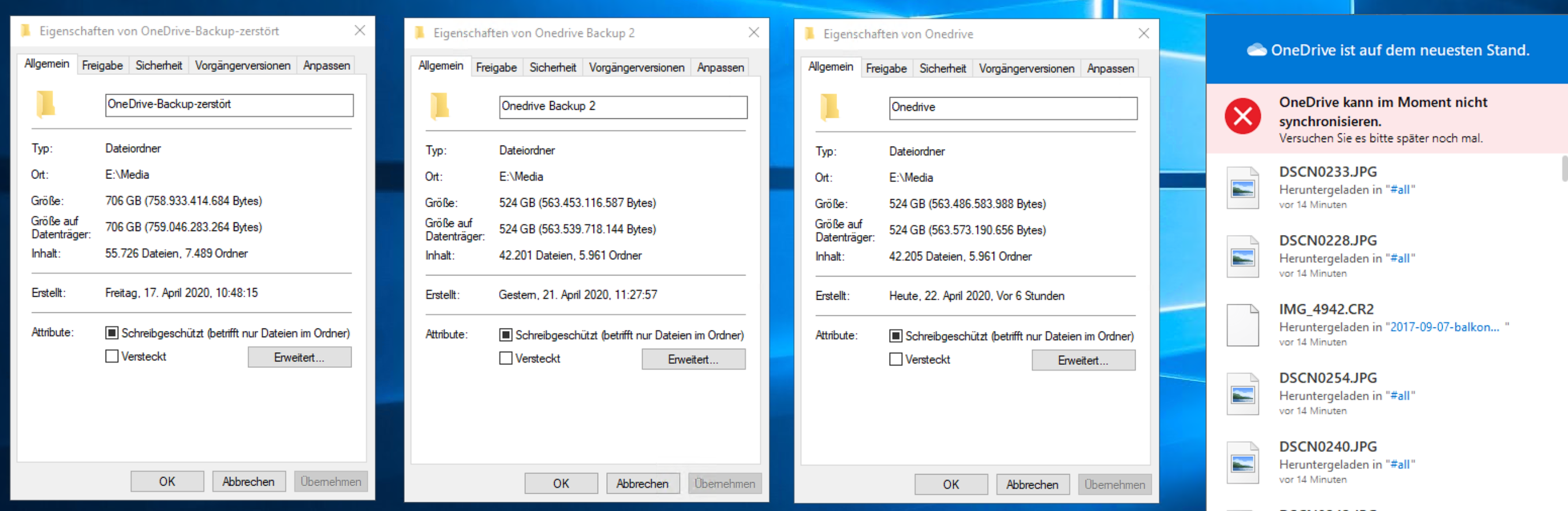The image size is (1568, 511).
Task: Open "#all" folder link under DSCN0228.JPG
Action: click(x=1400, y=258)
